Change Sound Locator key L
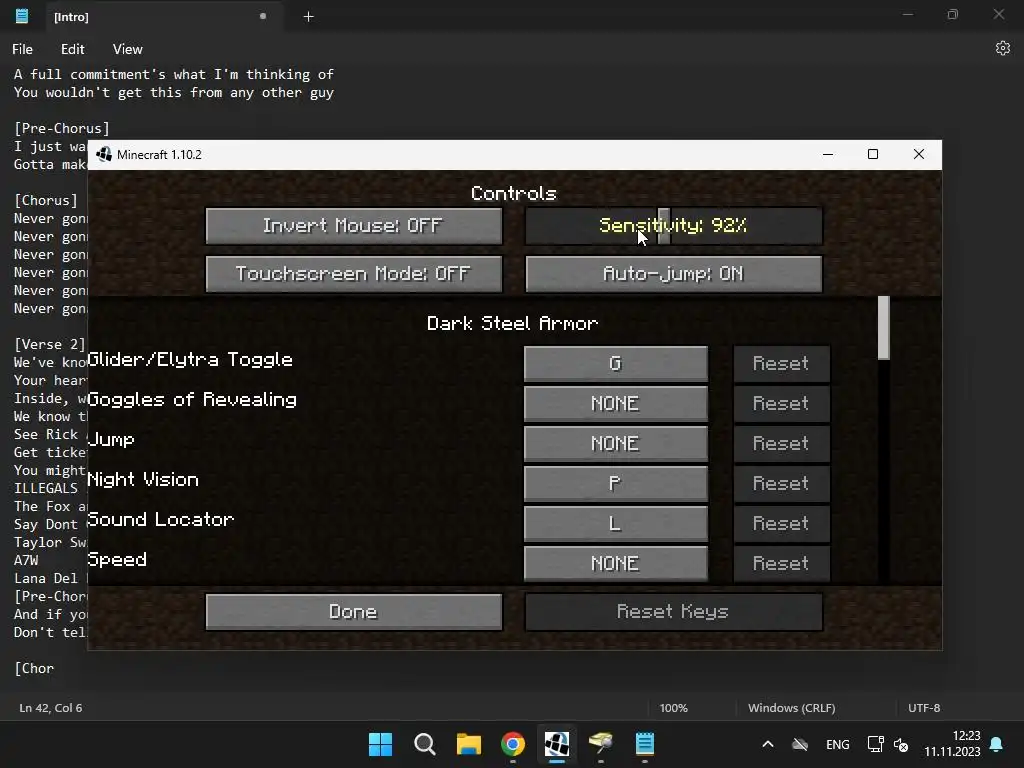The width and height of the screenshot is (1024, 768). [x=615, y=523]
